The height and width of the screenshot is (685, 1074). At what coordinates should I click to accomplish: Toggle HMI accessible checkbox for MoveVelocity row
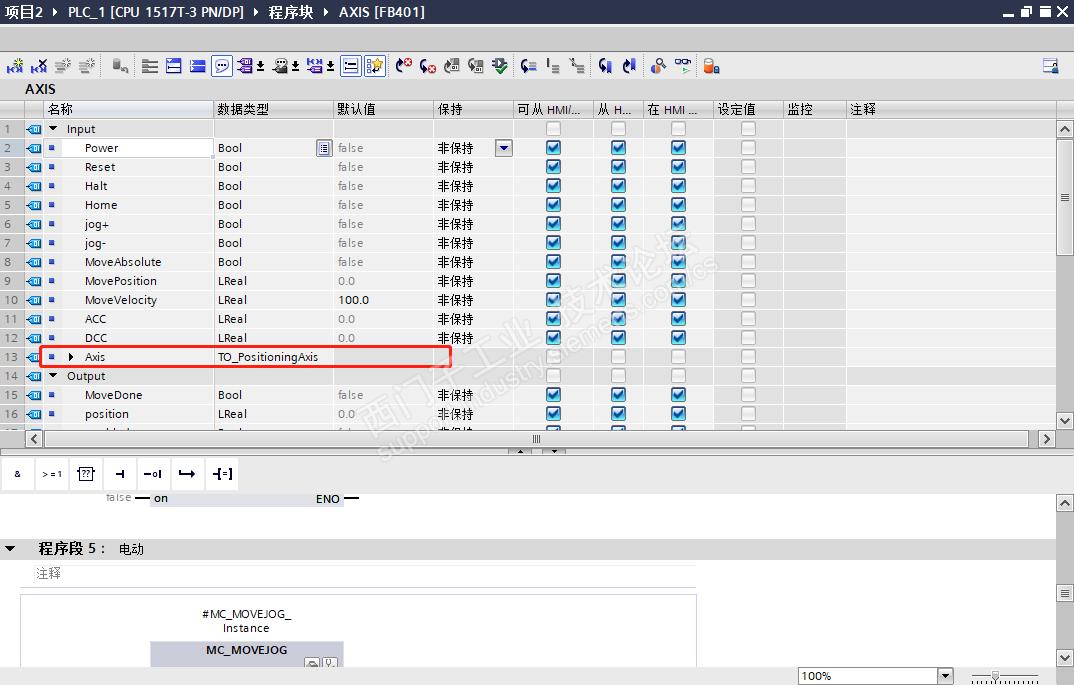(553, 300)
